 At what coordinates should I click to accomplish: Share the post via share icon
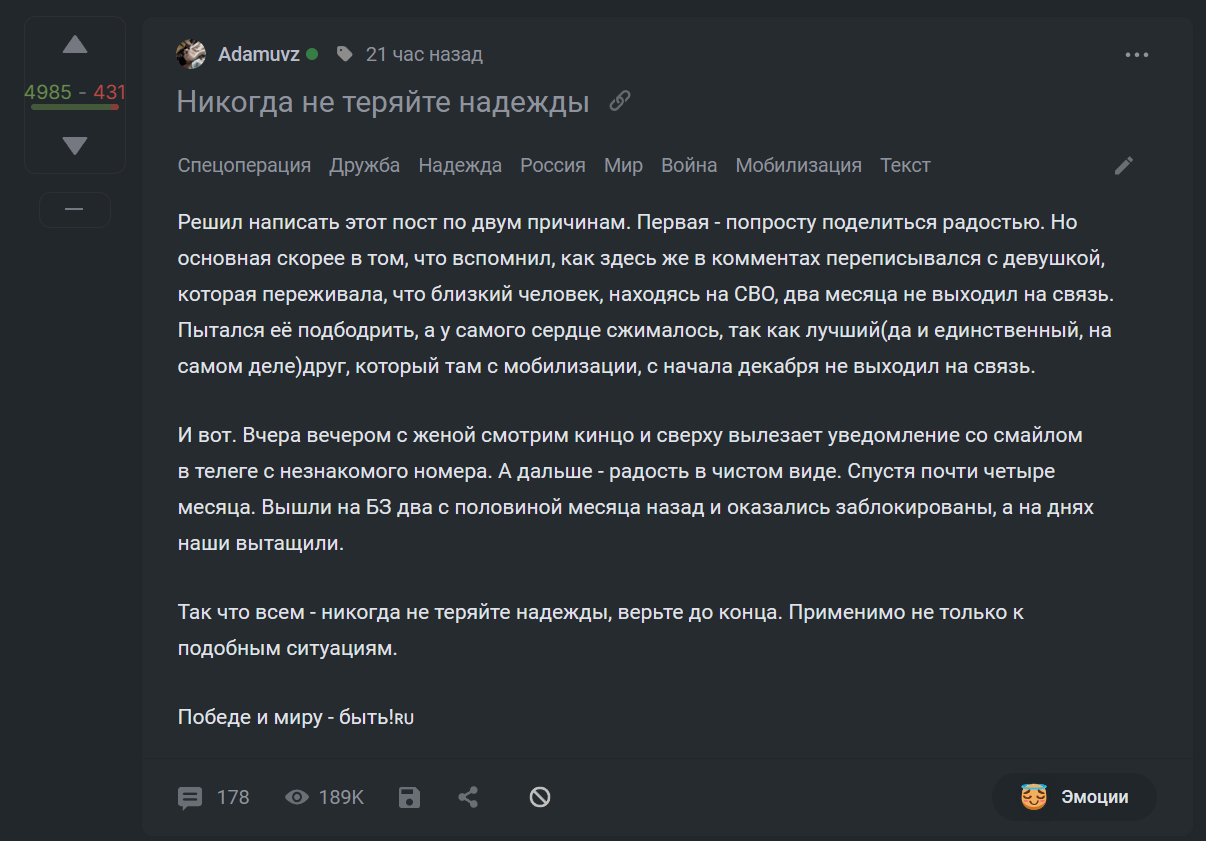pos(468,797)
